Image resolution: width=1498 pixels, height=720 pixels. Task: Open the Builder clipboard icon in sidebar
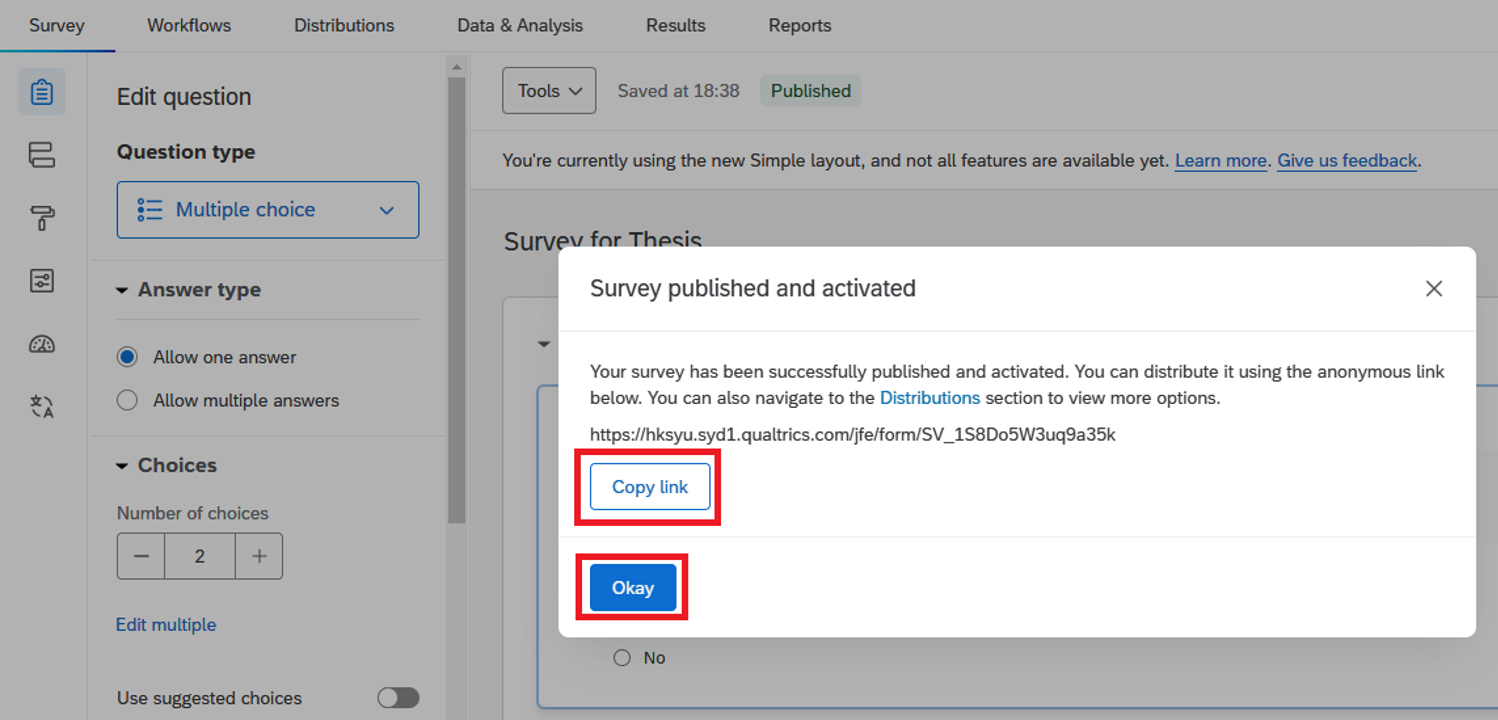(42, 92)
